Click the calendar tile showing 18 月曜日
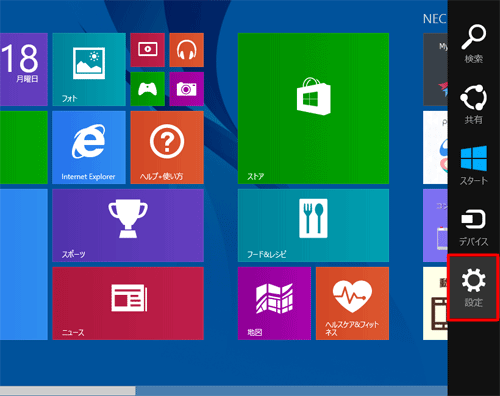The image size is (500, 396). (x=24, y=69)
